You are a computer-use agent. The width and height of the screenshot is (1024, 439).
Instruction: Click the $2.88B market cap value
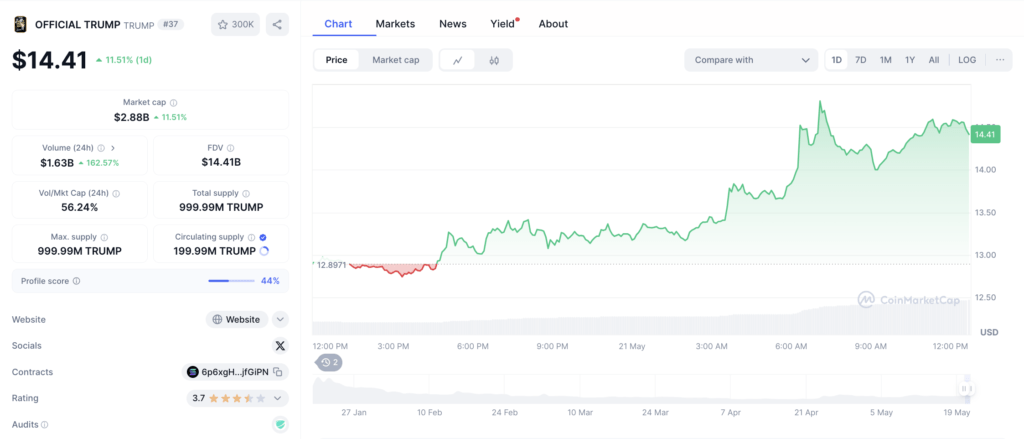tap(131, 117)
